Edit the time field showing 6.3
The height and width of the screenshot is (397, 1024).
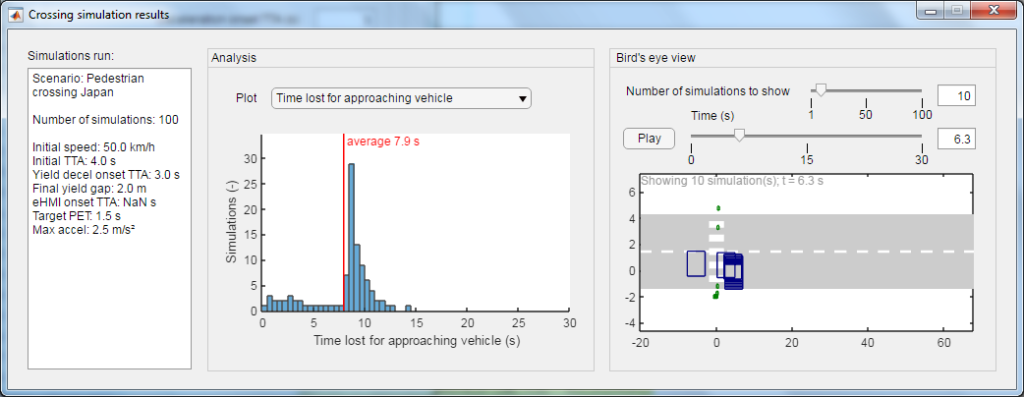tap(957, 138)
